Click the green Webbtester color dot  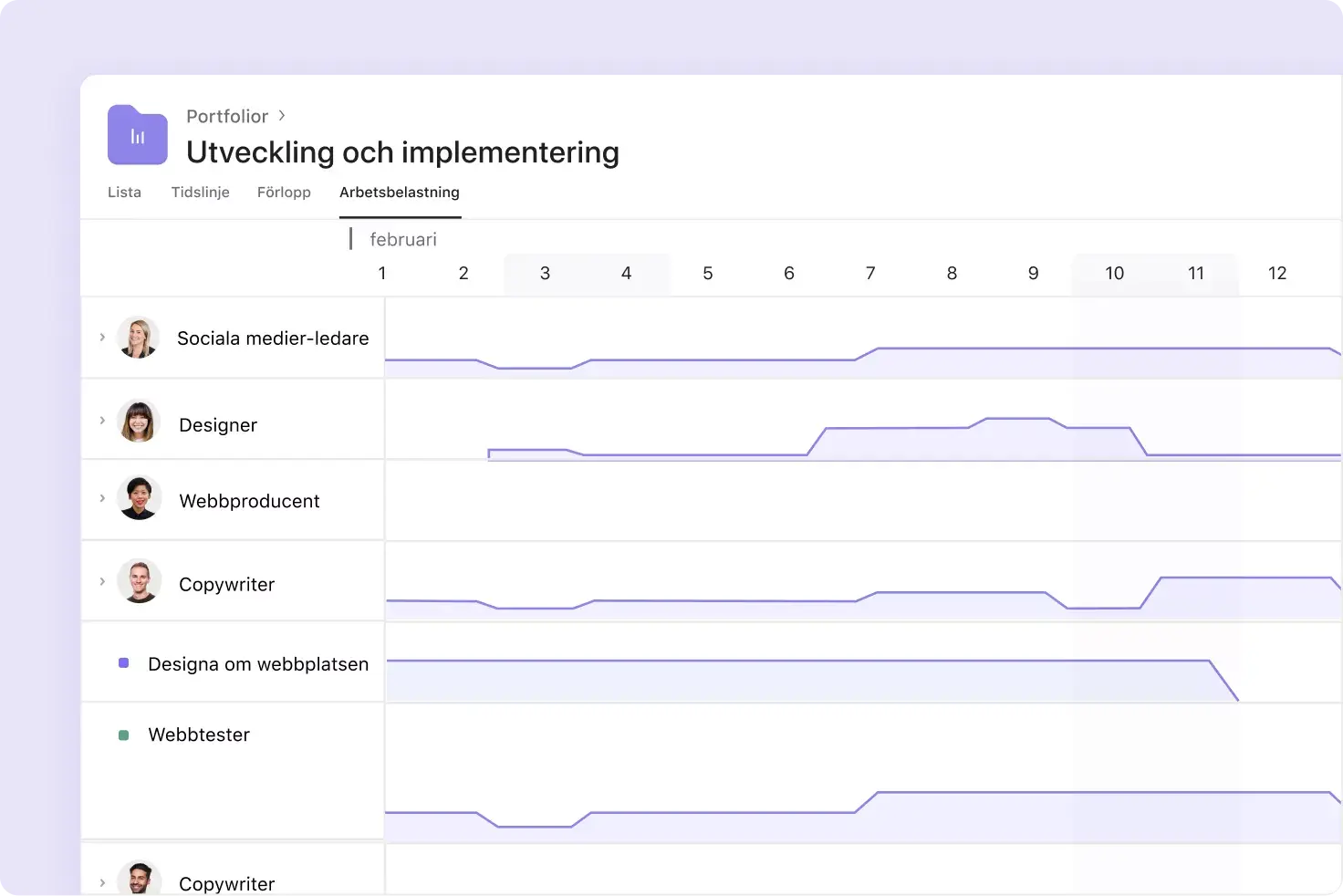coord(124,735)
